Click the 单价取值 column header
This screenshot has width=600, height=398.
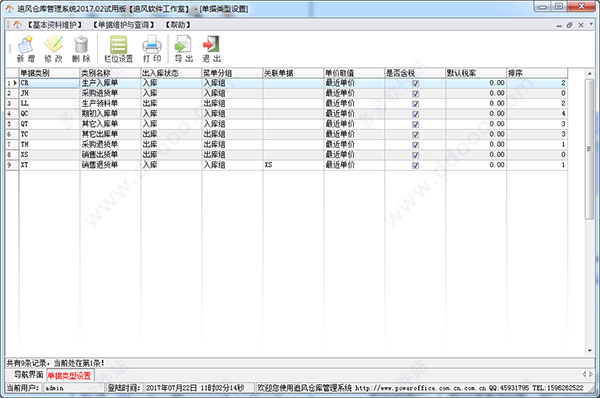(354, 73)
